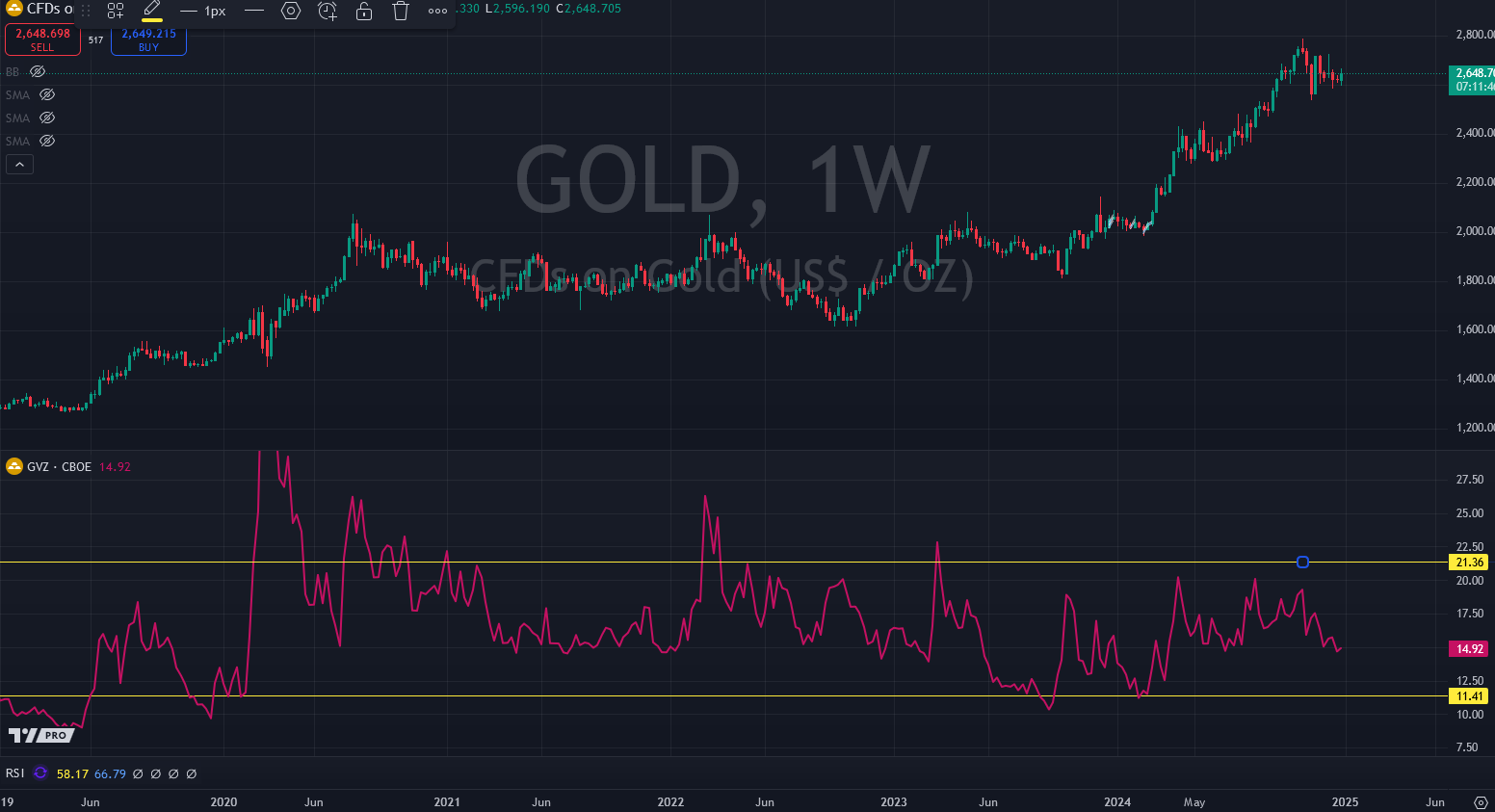Screen dimensions: 1495x812
Task: Add an alert using the clock-plus icon
Action: tap(327, 11)
